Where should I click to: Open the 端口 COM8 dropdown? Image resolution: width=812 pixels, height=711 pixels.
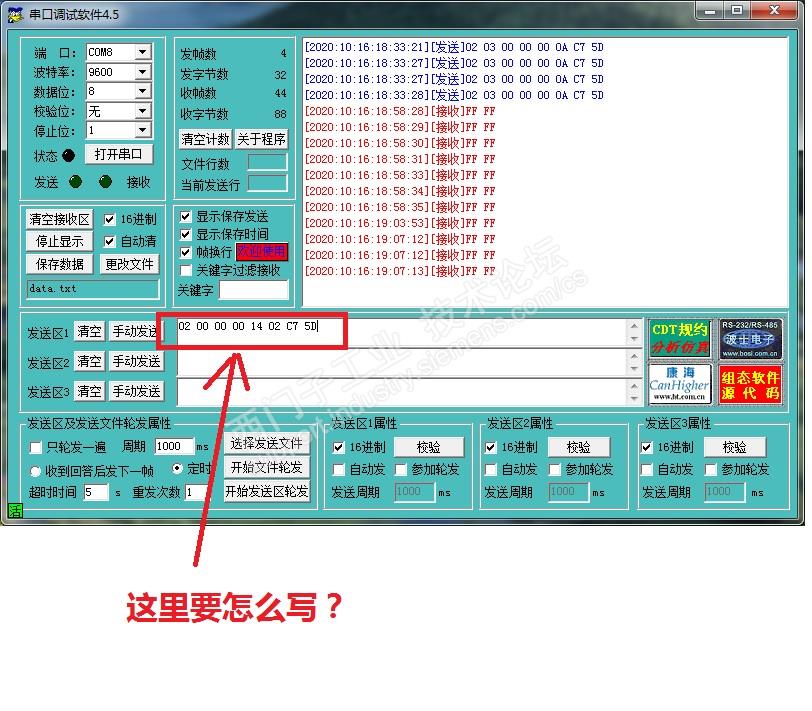pos(142,52)
